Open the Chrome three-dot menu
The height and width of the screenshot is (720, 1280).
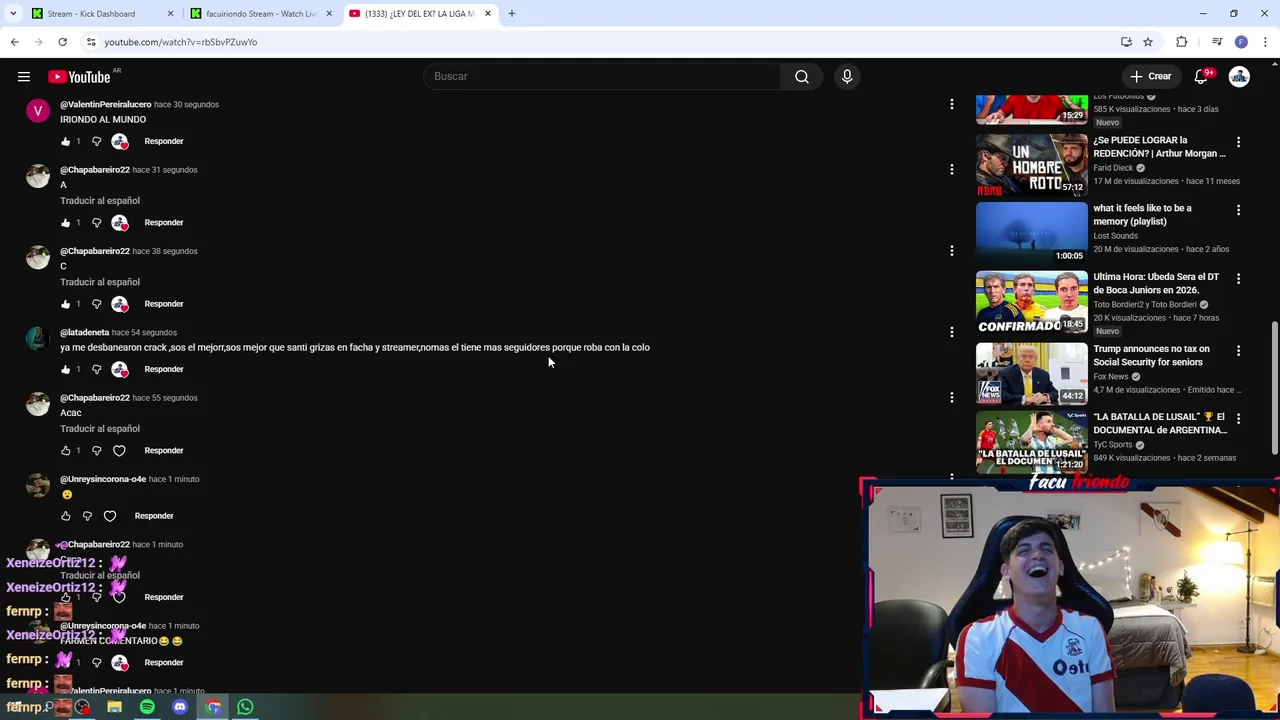[x=1266, y=42]
